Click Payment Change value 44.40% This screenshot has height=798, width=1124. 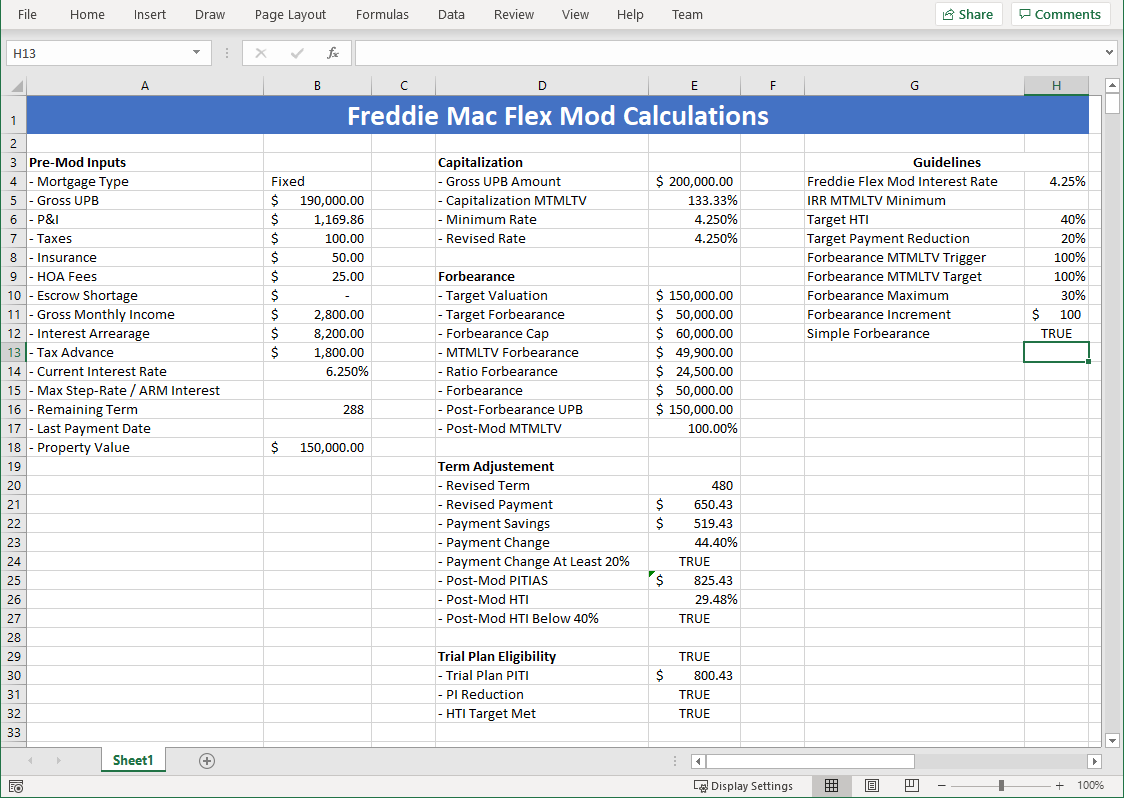(694, 543)
